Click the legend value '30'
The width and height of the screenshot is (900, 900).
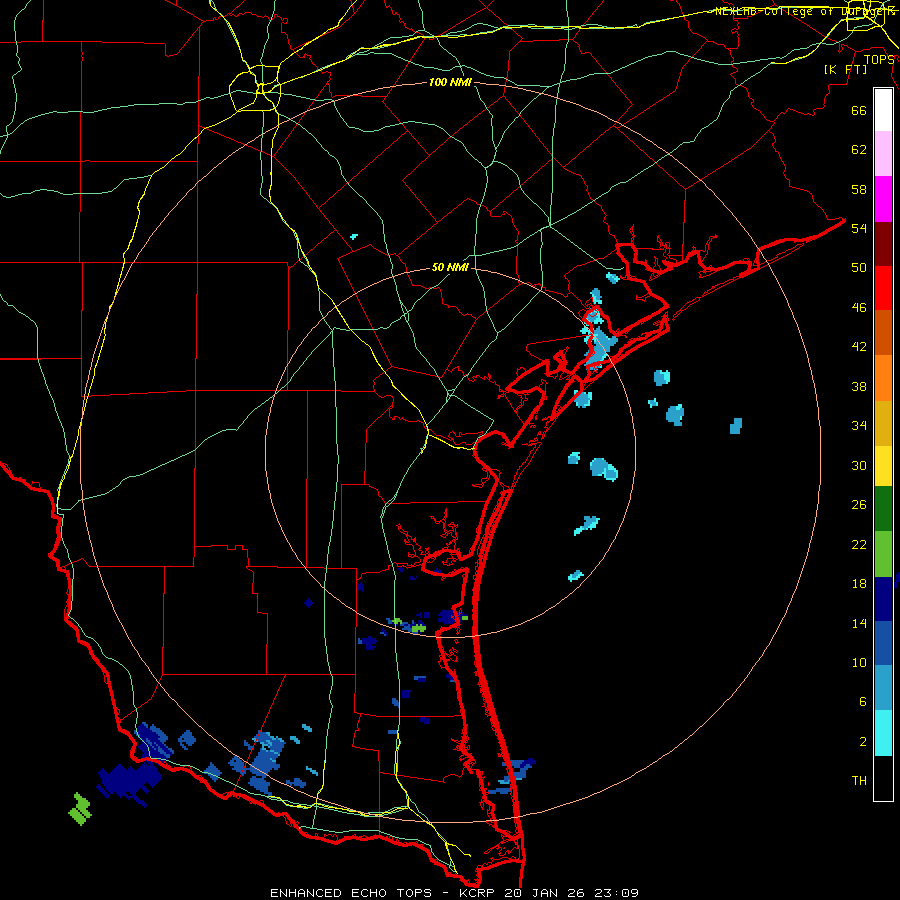(859, 466)
